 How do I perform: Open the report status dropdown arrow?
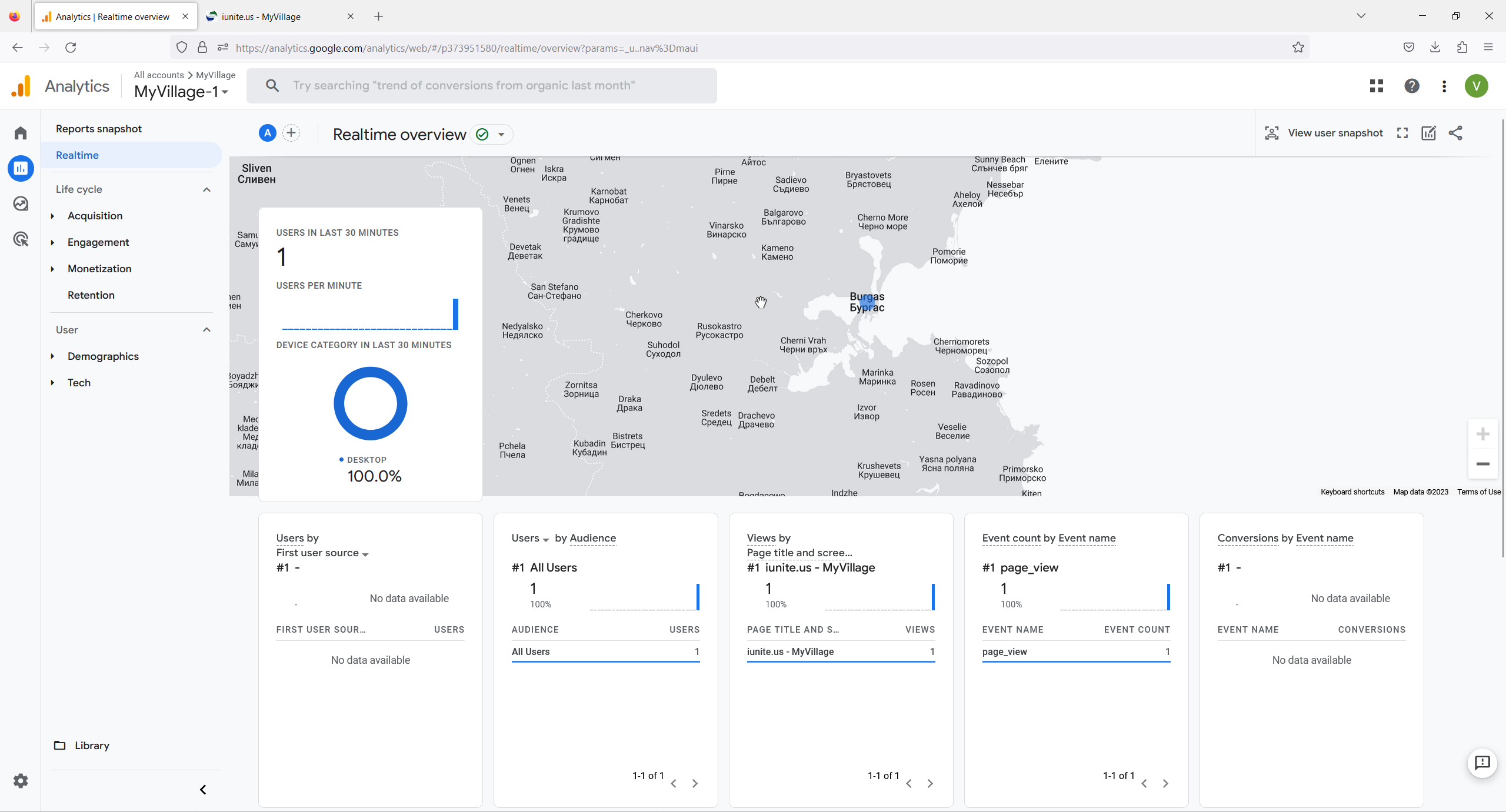point(501,135)
